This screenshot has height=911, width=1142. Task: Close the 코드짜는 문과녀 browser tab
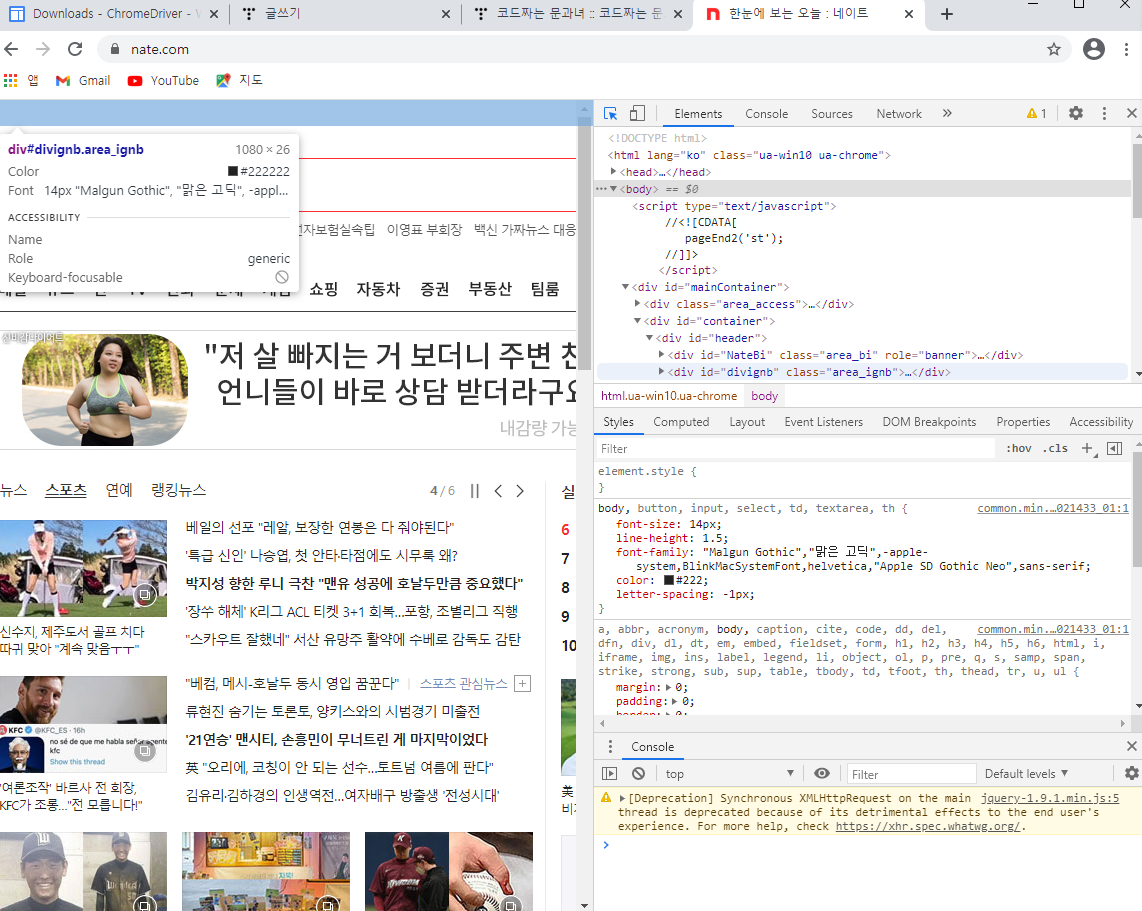click(677, 14)
